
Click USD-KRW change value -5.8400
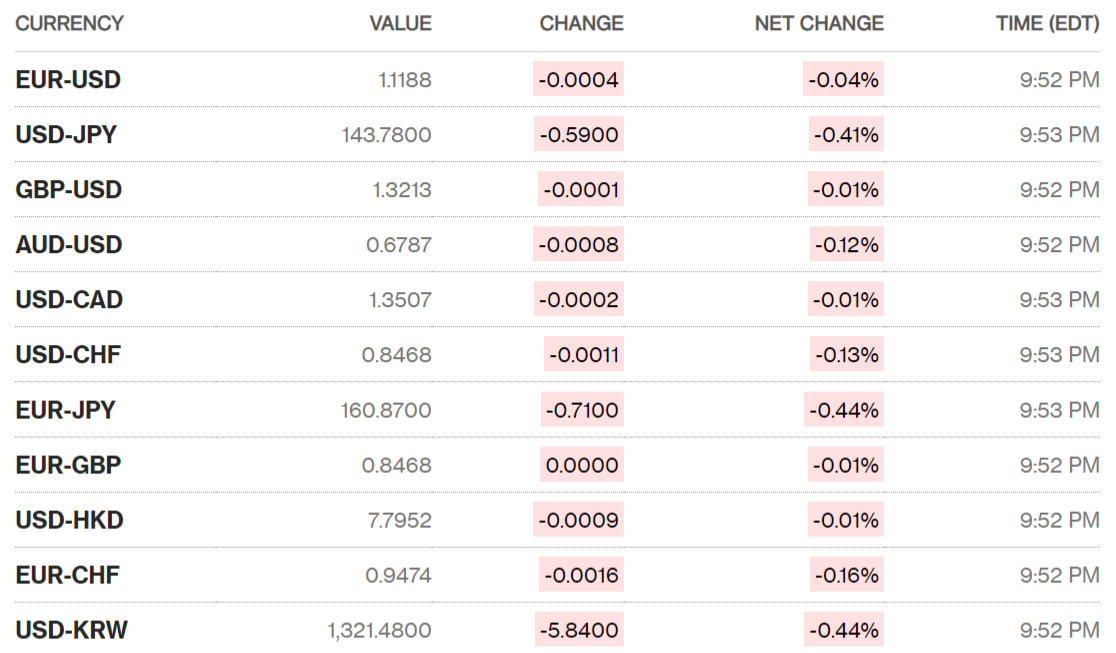(578, 630)
